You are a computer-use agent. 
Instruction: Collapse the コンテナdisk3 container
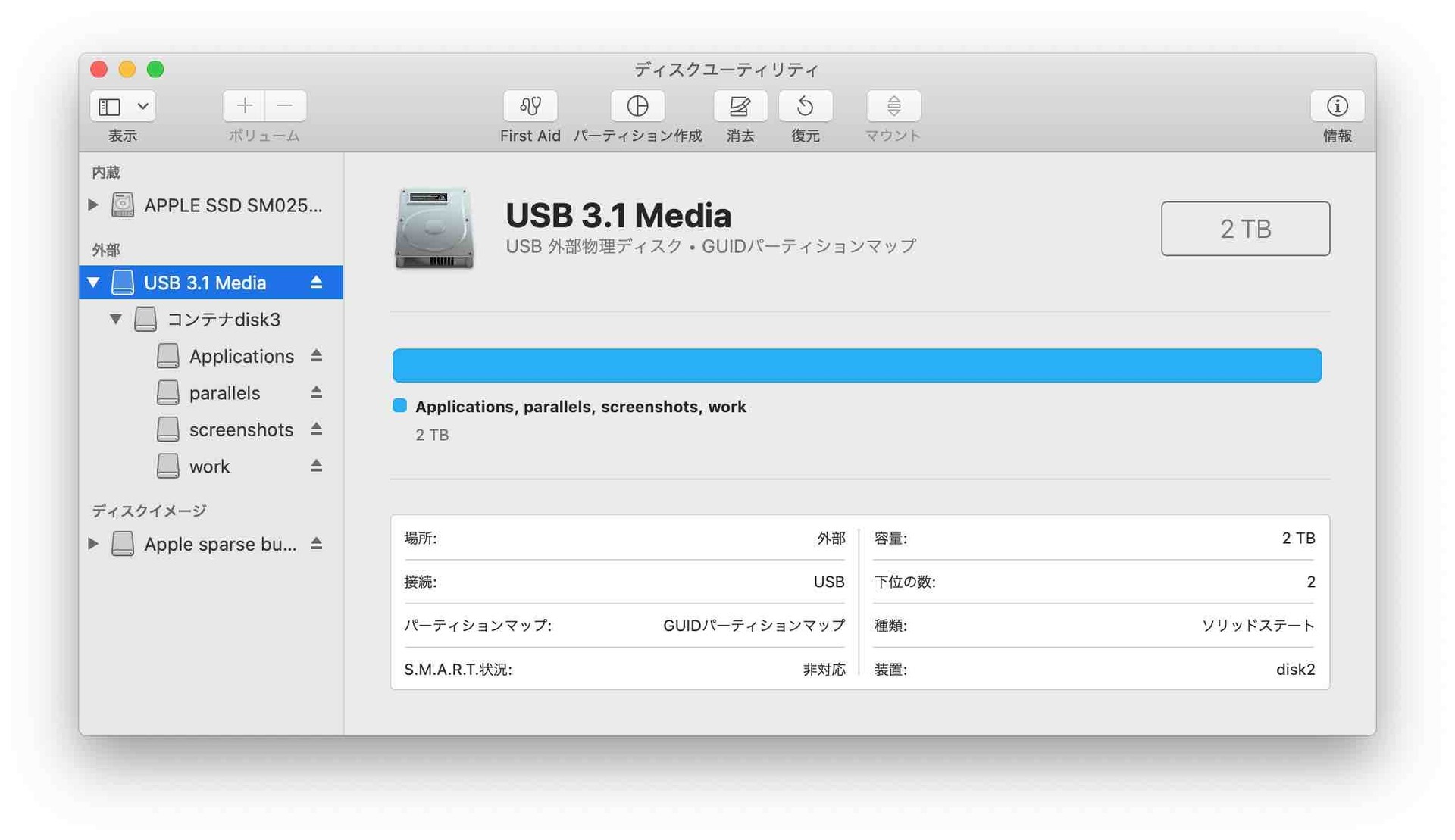[x=115, y=319]
